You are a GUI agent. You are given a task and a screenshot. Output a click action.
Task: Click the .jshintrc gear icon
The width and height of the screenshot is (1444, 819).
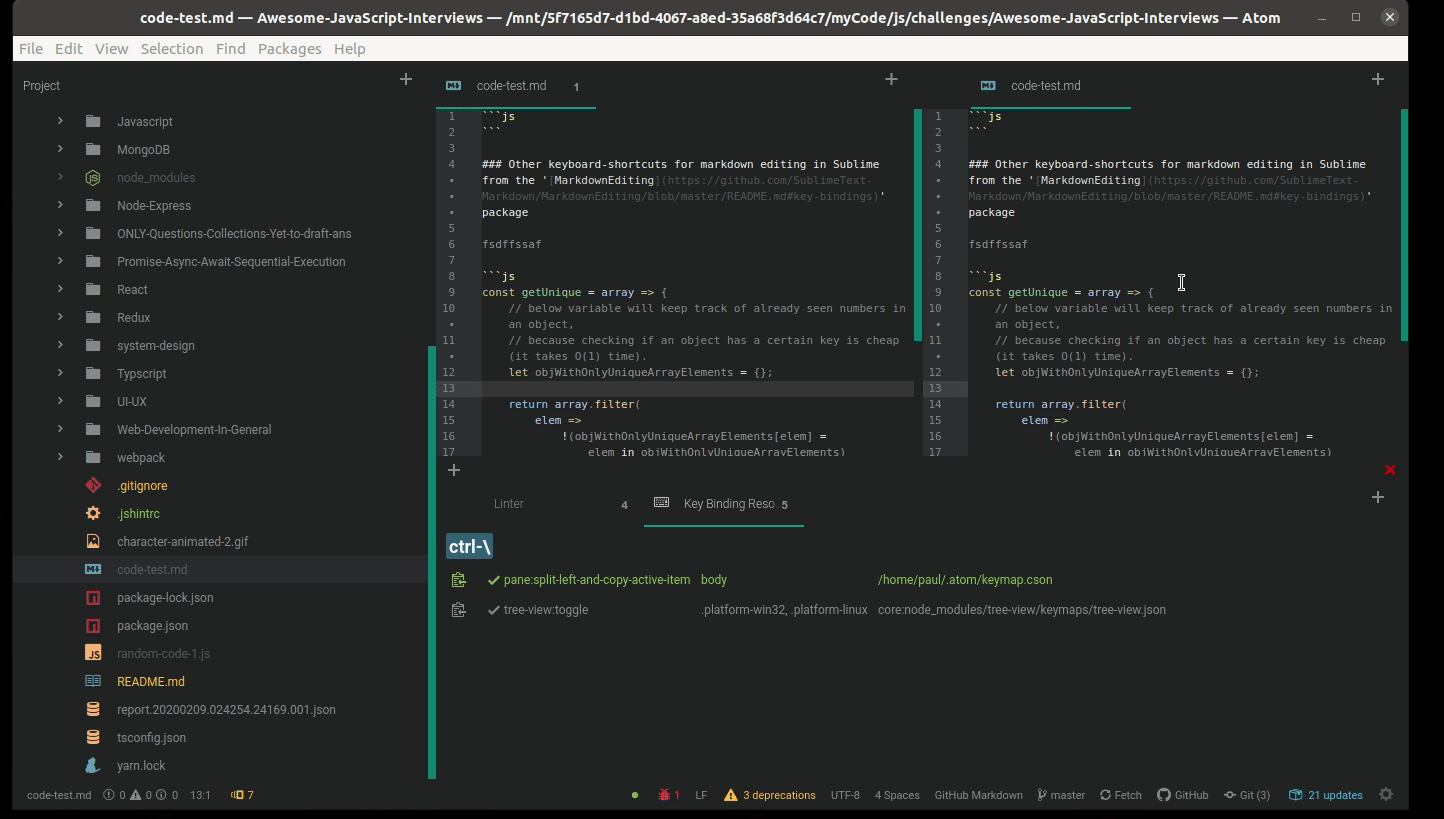point(93,513)
